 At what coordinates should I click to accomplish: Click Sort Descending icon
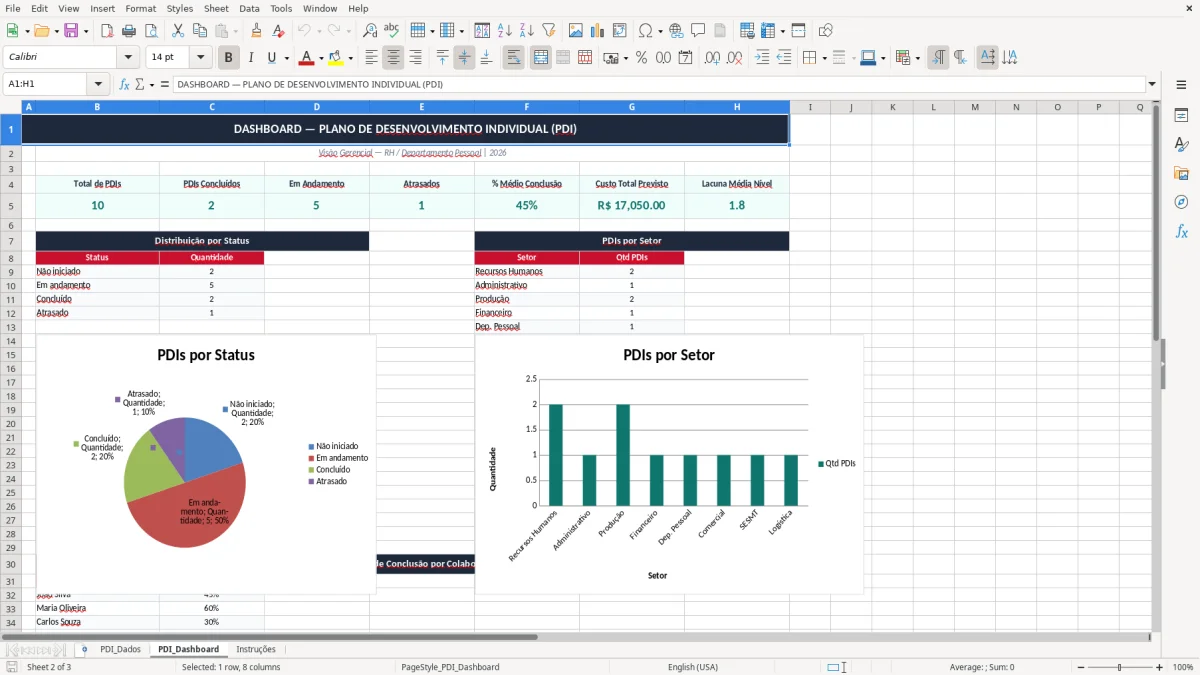[x=527, y=31]
